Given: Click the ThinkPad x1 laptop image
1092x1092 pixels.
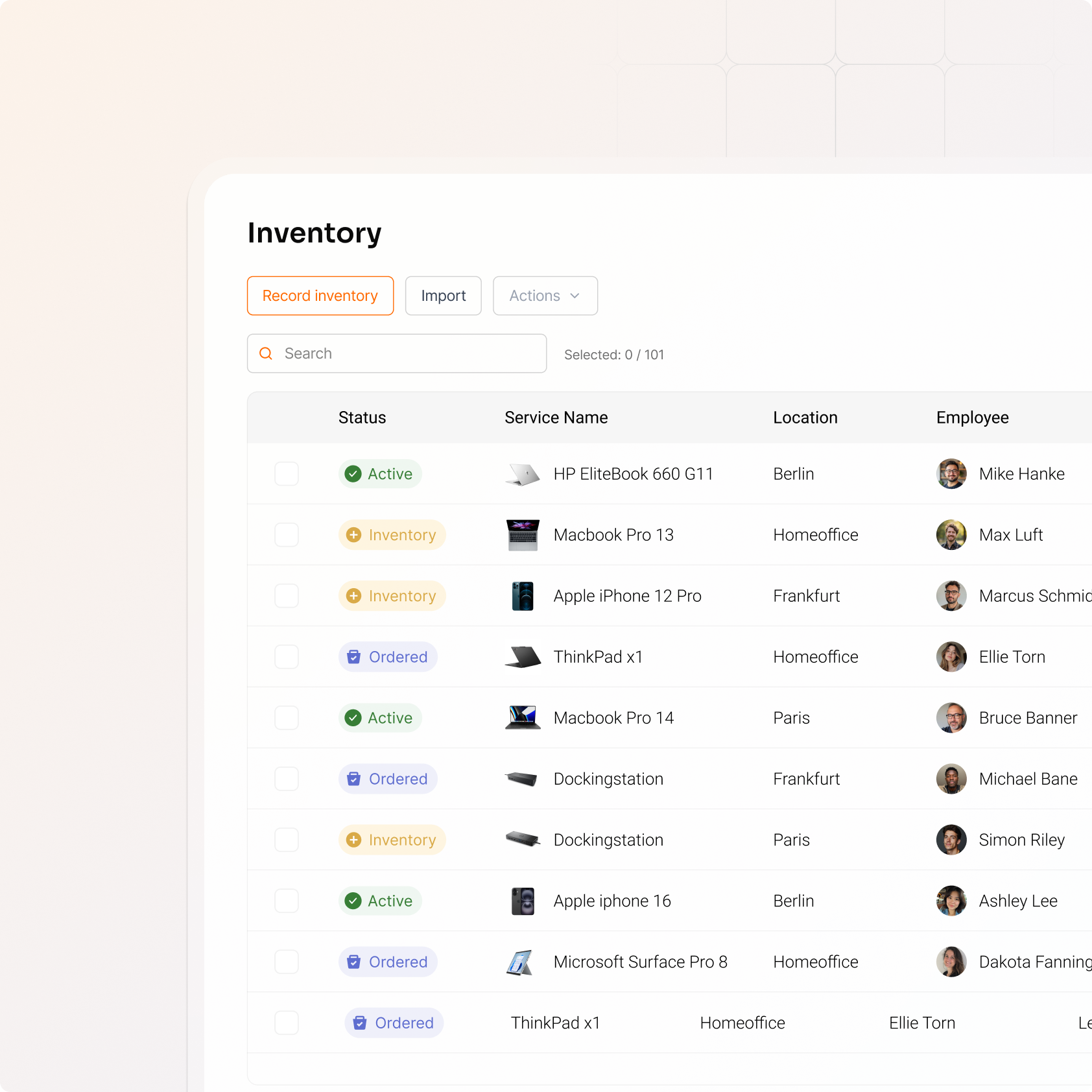Looking at the screenshot, I should tap(523, 657).
